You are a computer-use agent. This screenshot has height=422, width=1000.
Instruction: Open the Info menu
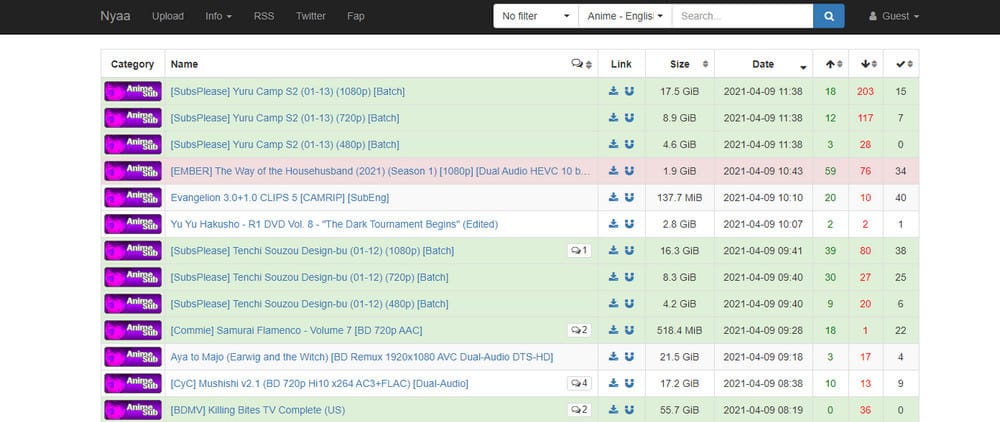(x=218, y=16)
